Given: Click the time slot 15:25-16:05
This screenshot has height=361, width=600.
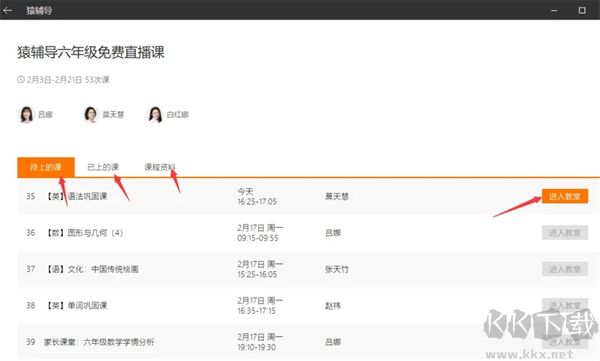Looking at the screenshot, I should (x=257, y=274).
